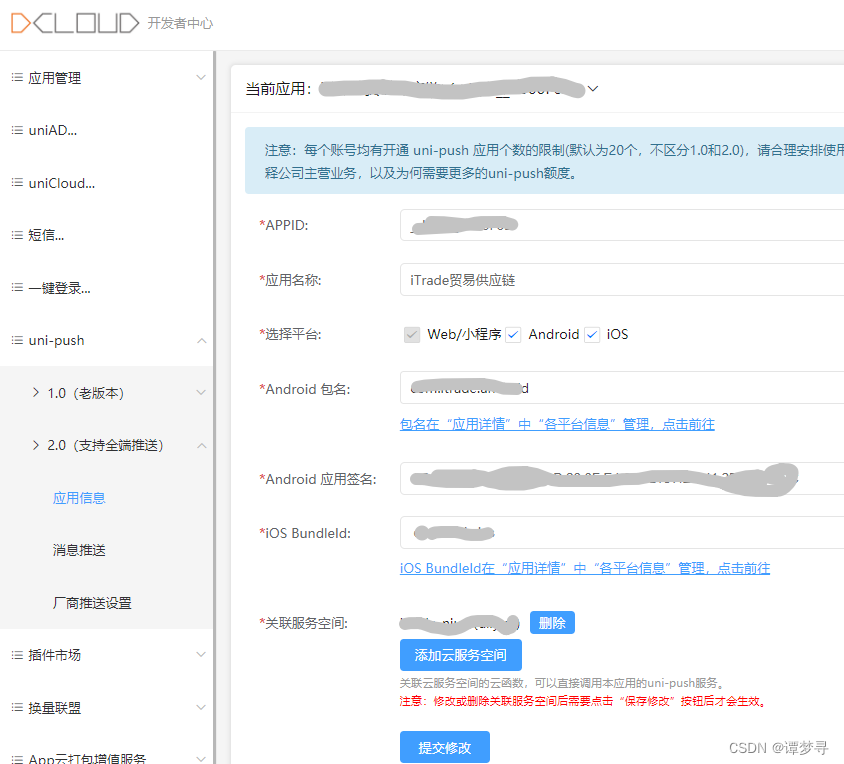Open the 当前应用 app selector dropdown
844x764 pixels.
click(593, 88)
